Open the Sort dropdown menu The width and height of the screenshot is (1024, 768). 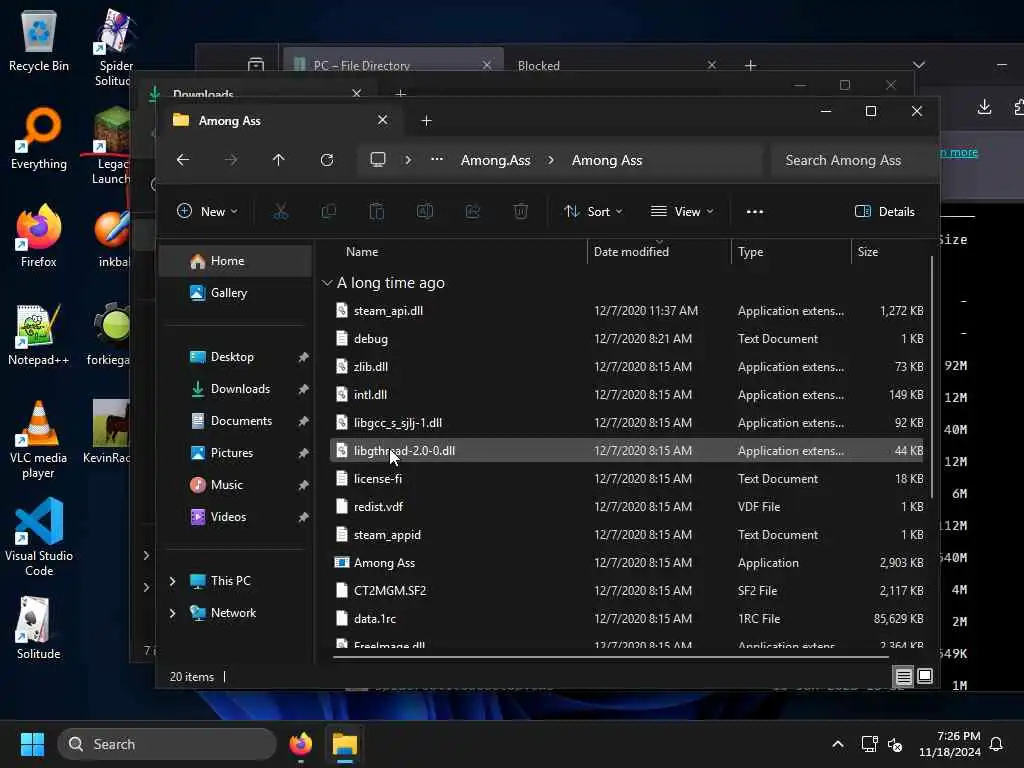593,212
